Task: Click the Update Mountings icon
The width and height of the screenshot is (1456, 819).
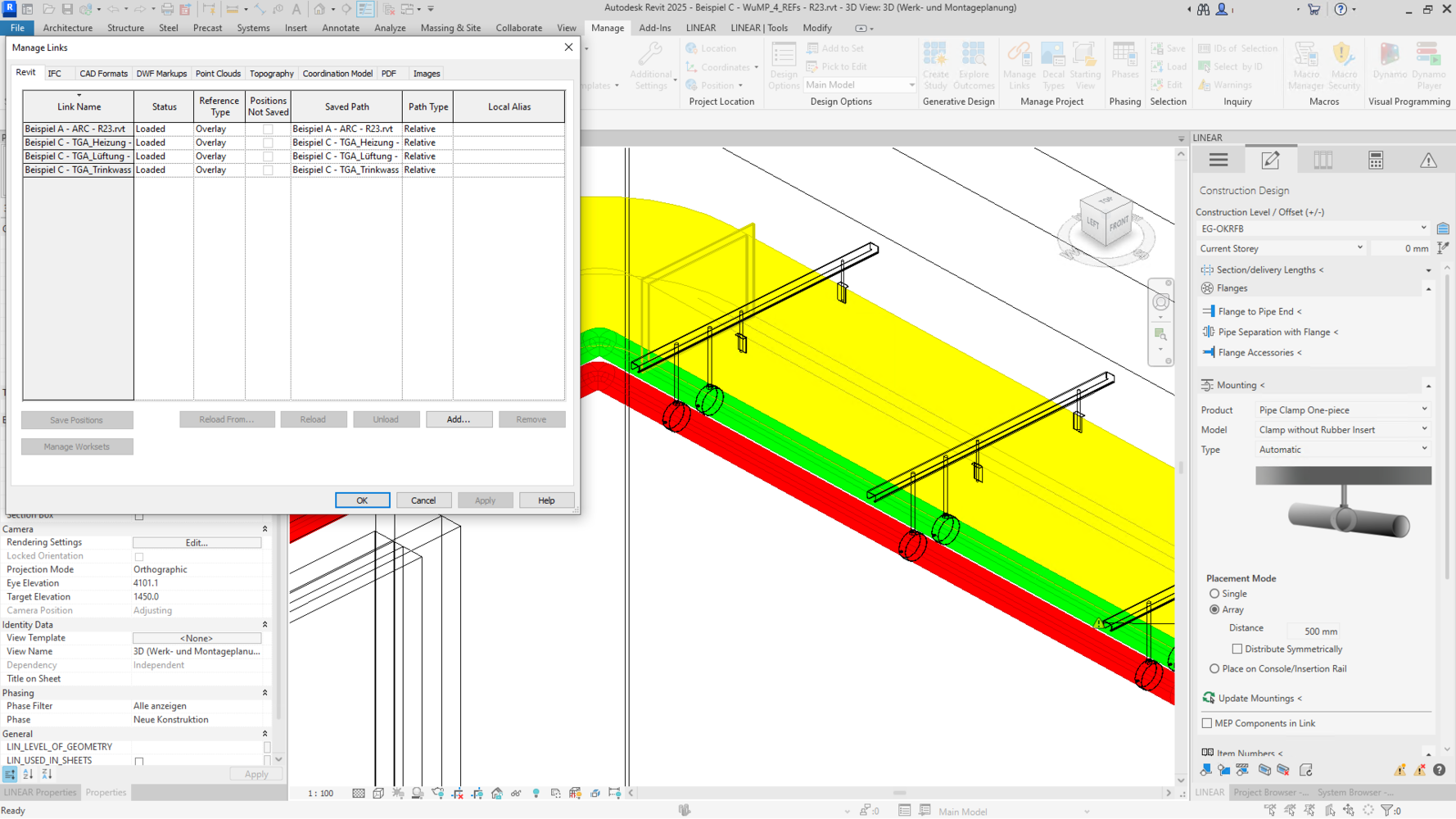Action: [x=1209, y=698]
